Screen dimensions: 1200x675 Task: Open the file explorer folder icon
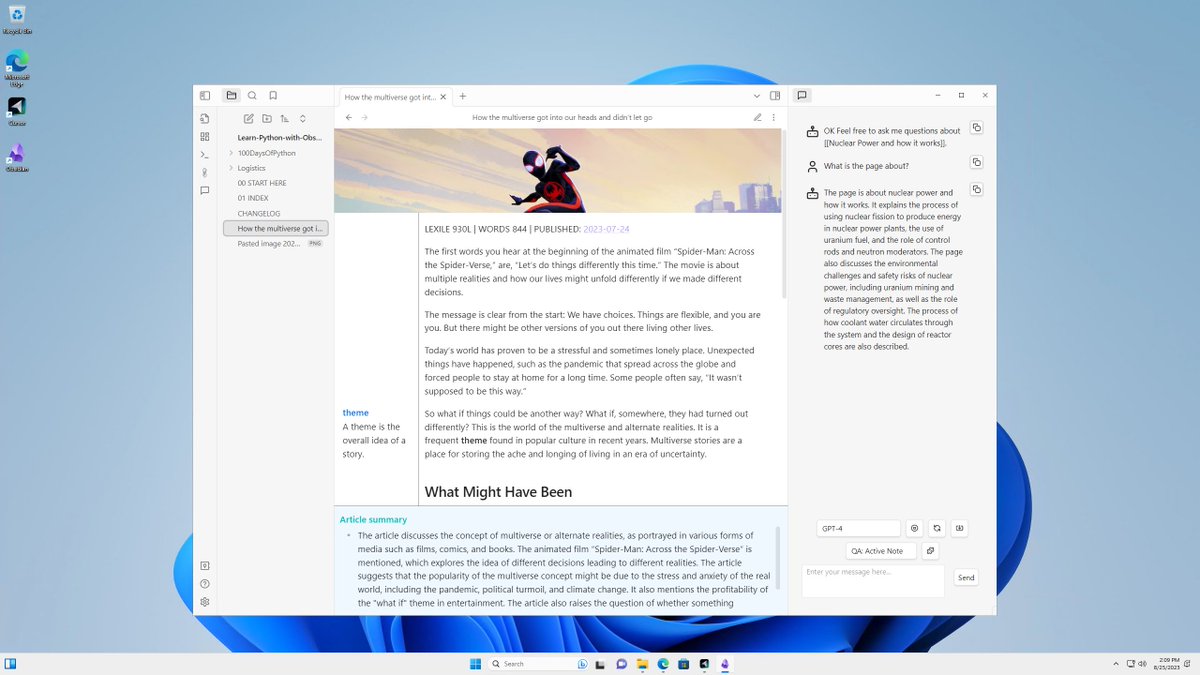click(231, 96)
